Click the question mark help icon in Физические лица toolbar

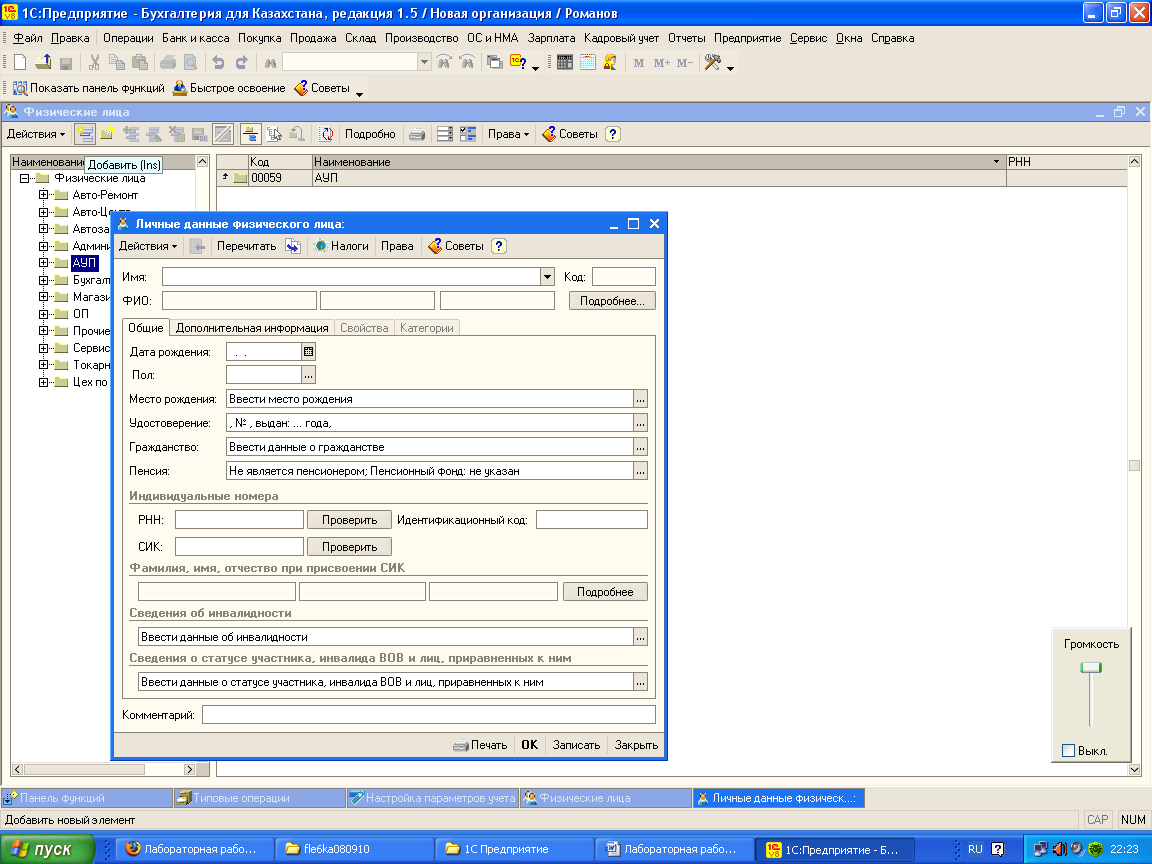coord(613,134)
